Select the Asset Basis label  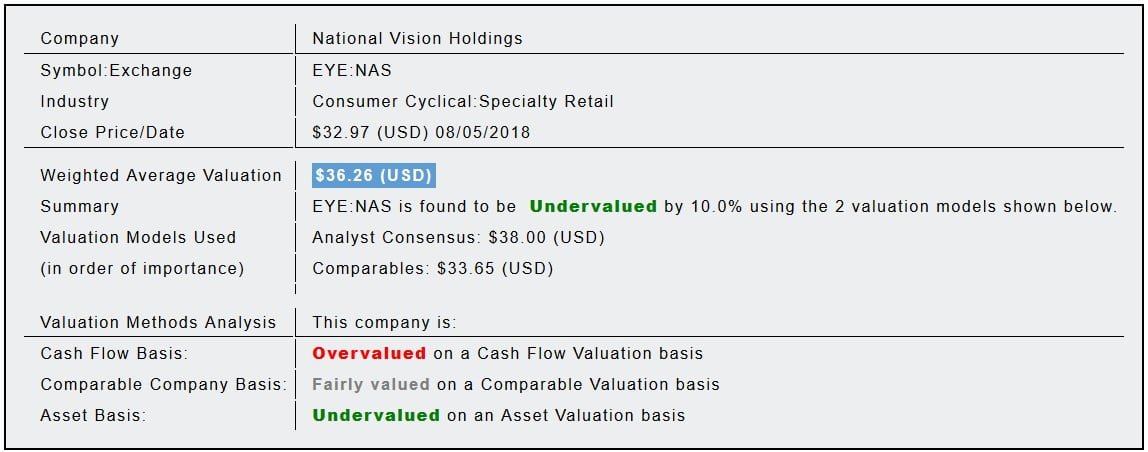(93, 415)
